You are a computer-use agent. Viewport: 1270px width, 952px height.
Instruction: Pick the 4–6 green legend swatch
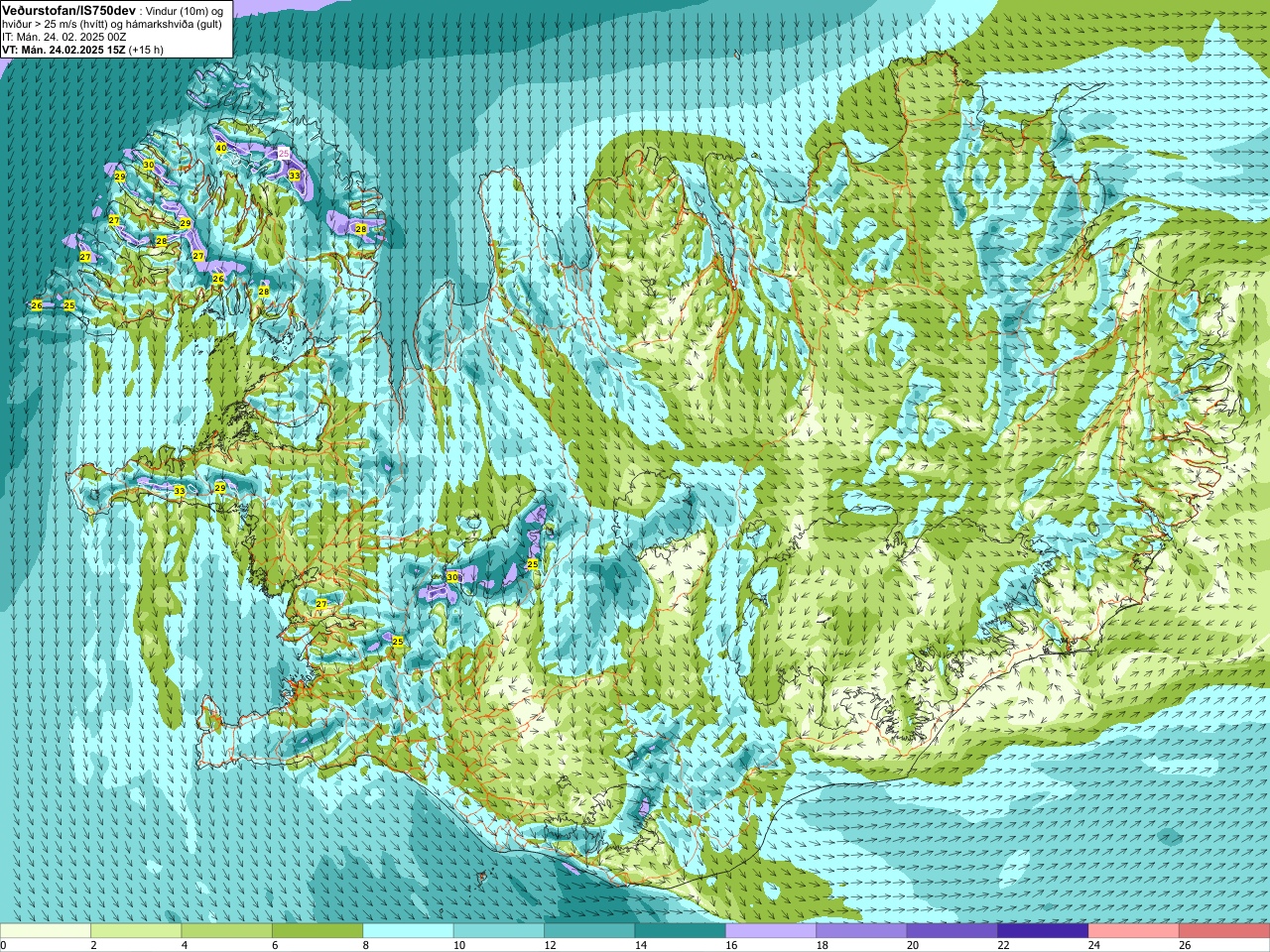point(227,930)
